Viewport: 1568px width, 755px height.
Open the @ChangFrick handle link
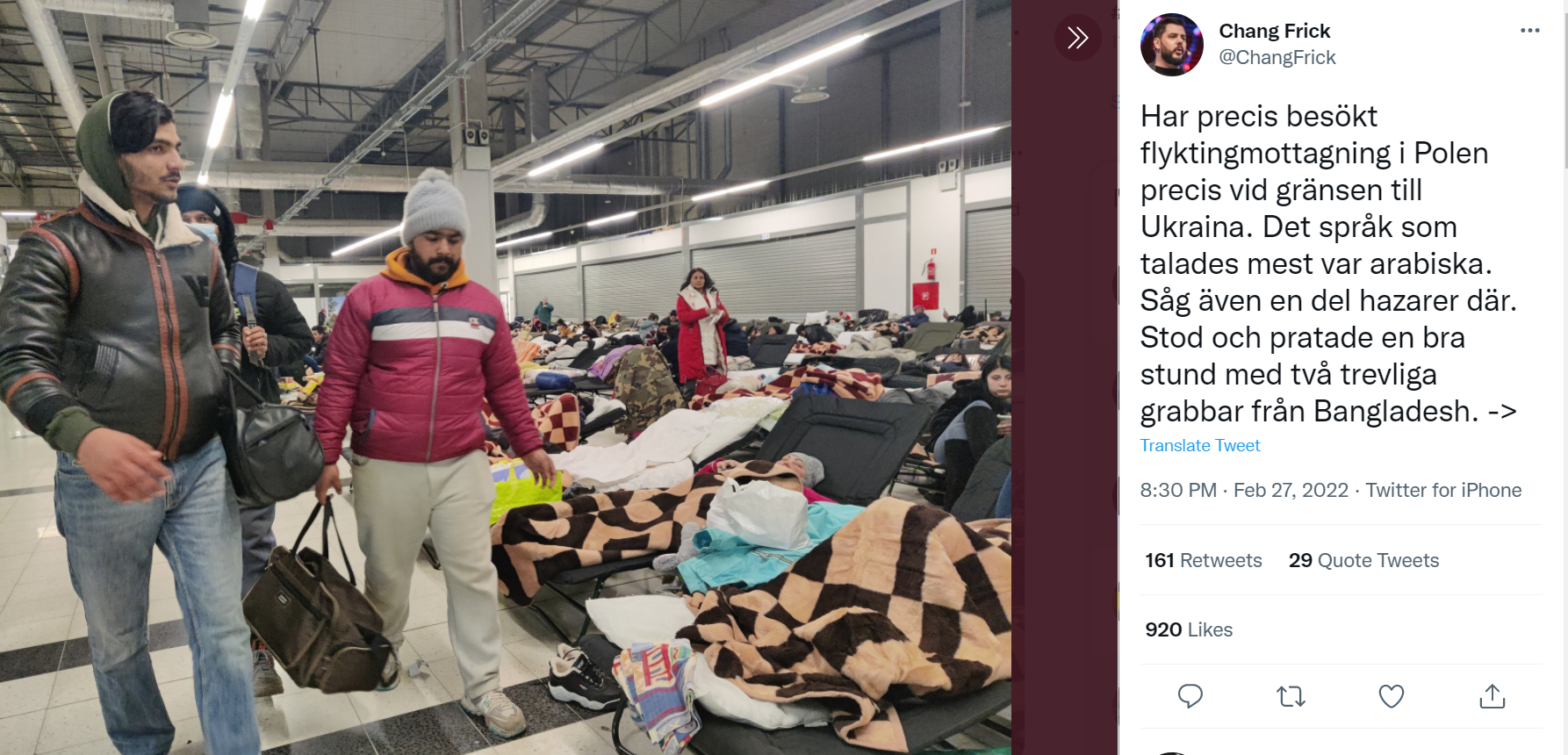(1277, 57)
